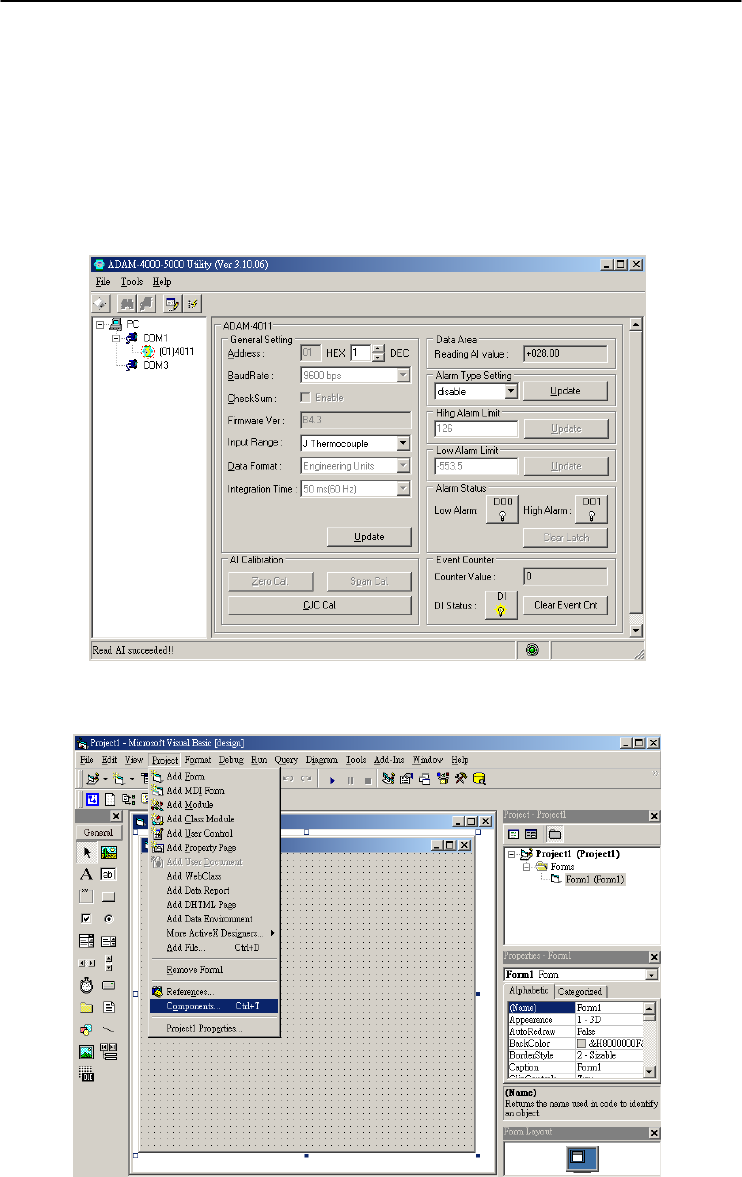The image size is (742, 1177).
Task: Open the Form1 object dropdown in Properties
Action: (x=651, y=974)
